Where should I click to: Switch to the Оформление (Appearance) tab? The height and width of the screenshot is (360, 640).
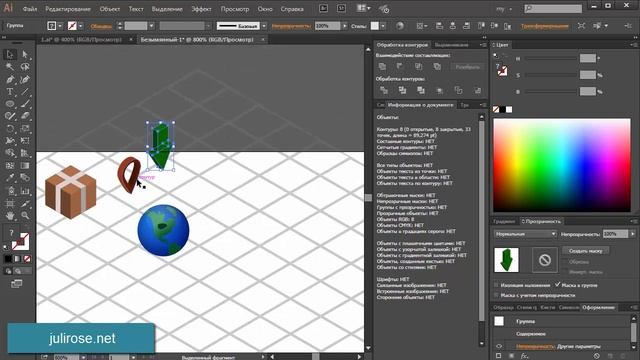[598, 307]
